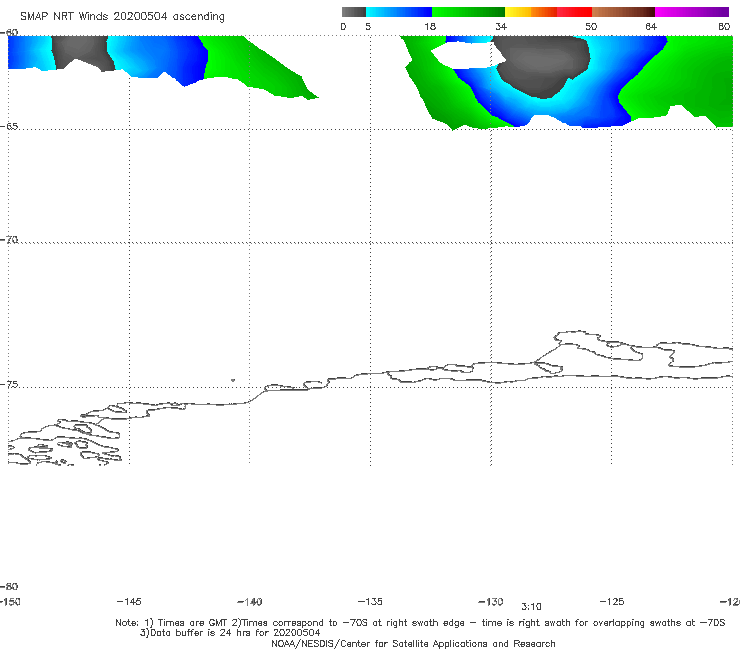Pick the brown segment of the colorbar
This screenshot has width=740, height=650.
(x=623, y=12)
